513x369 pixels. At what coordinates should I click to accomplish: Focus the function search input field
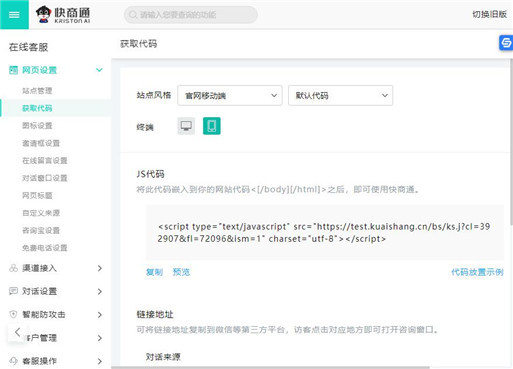click(191, 15)
